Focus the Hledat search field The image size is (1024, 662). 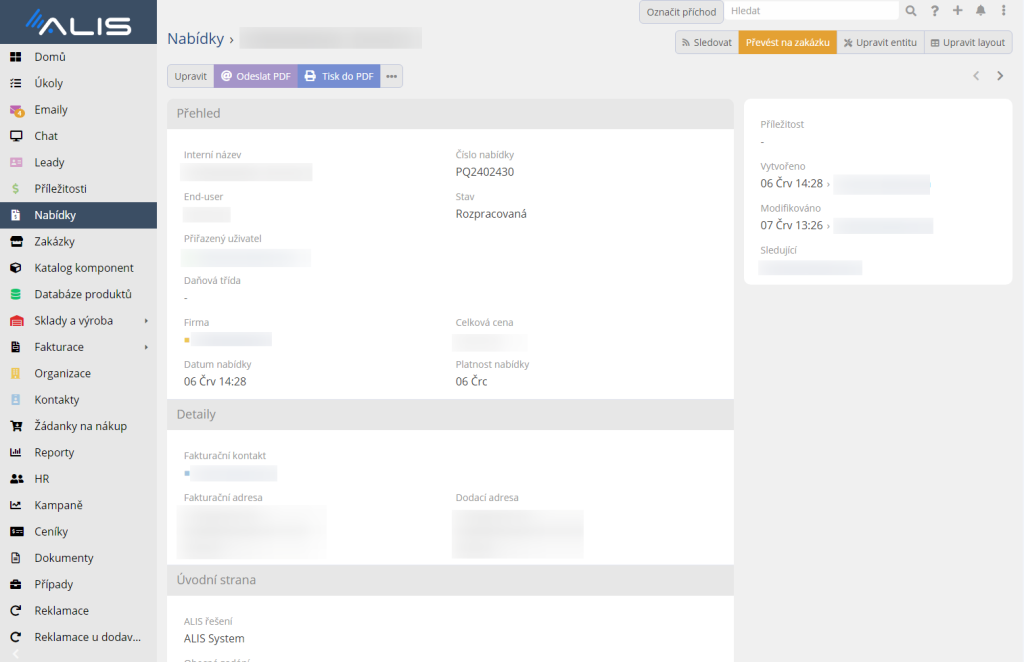[811, 11]
